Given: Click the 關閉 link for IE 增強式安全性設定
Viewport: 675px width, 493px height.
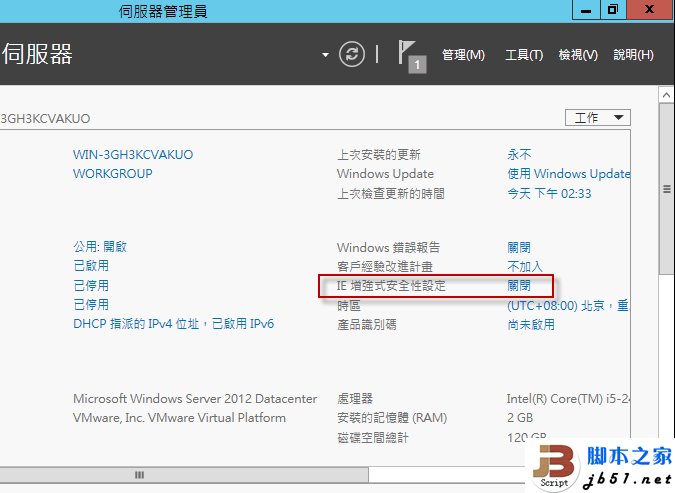Looking at the screenshot, I should coord(519,285).
